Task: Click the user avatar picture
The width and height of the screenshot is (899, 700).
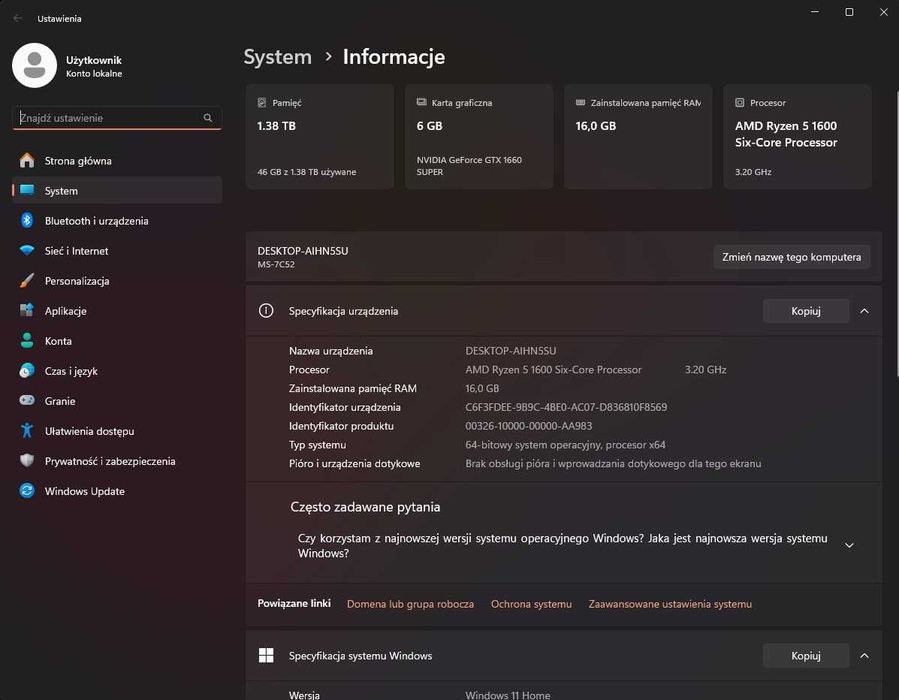Action: [34, 65]
